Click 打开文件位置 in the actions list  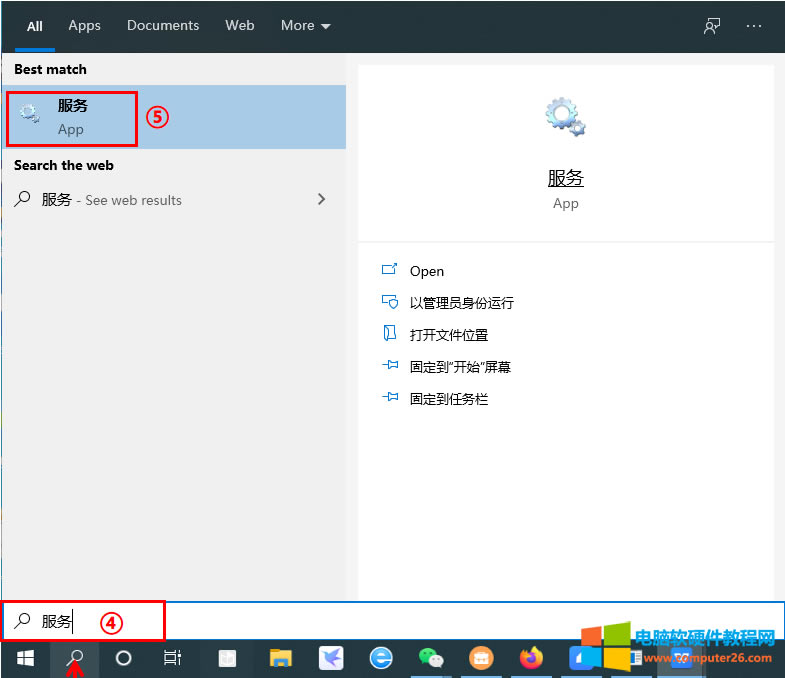[x=448, y=335]
